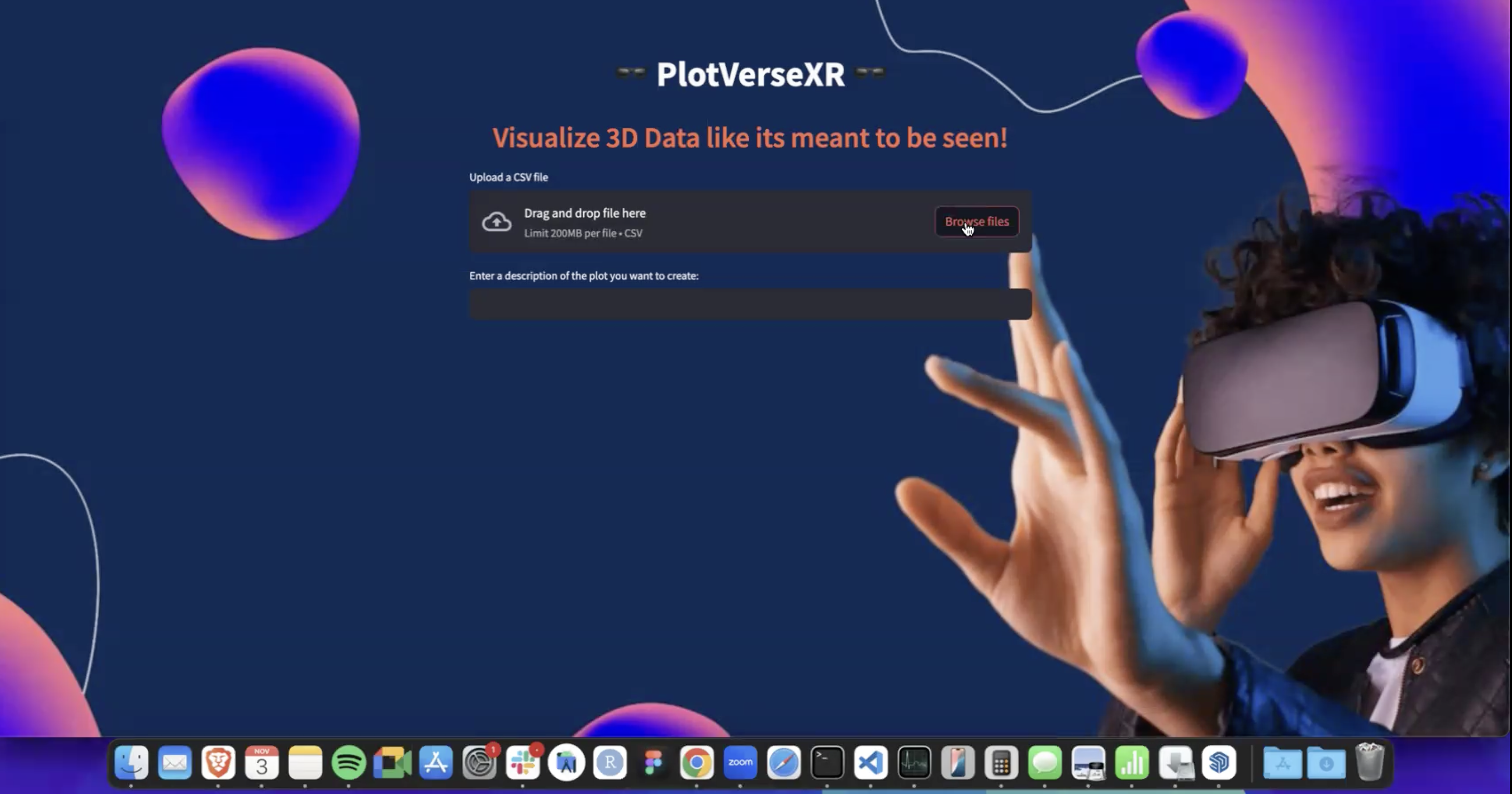1512x794 pixels.
Task: Open the Downloads folder stack in dock
Action: pos(1326,762)
